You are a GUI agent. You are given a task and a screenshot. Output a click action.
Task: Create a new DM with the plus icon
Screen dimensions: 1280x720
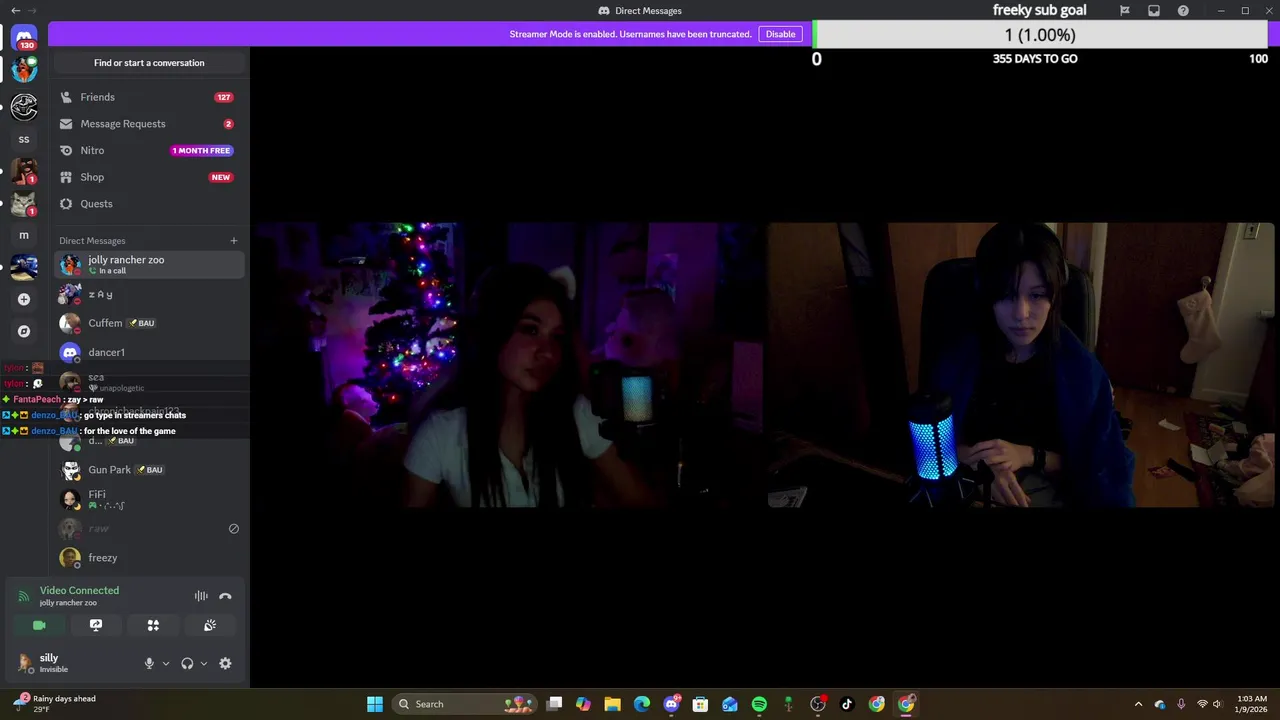click(234, 241)
